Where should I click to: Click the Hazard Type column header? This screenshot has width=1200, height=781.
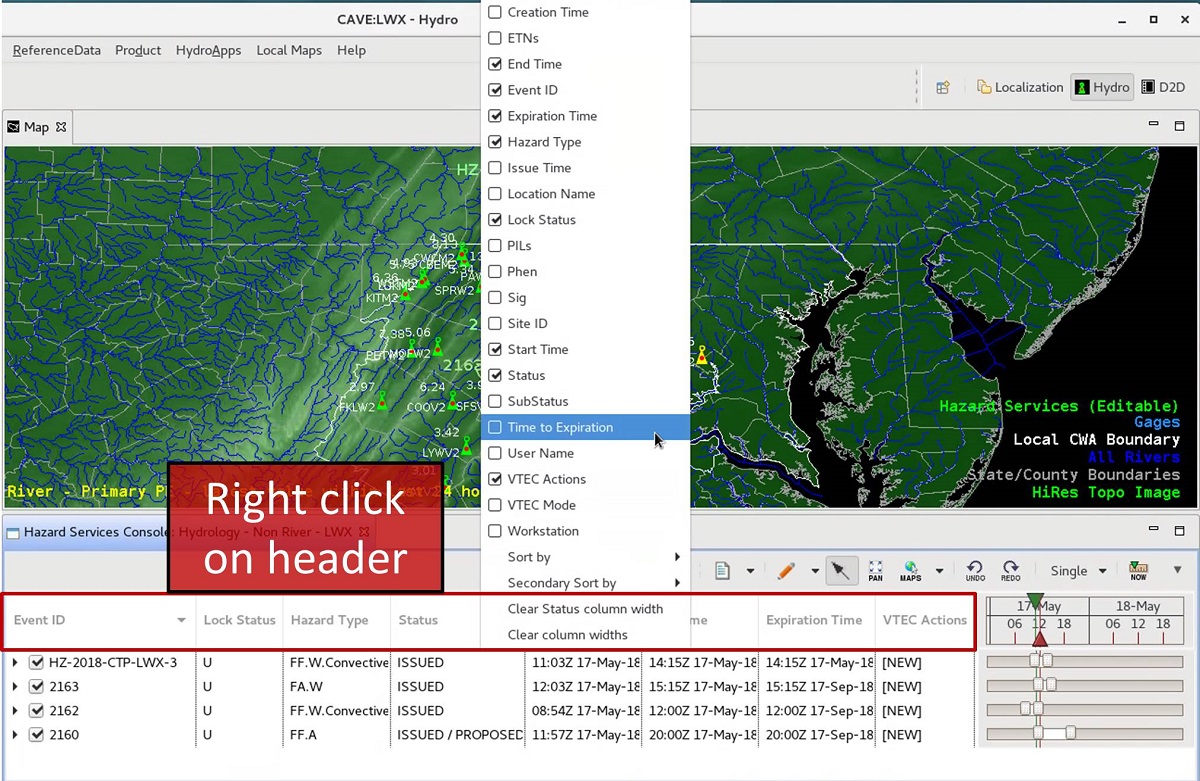[336, 620]
